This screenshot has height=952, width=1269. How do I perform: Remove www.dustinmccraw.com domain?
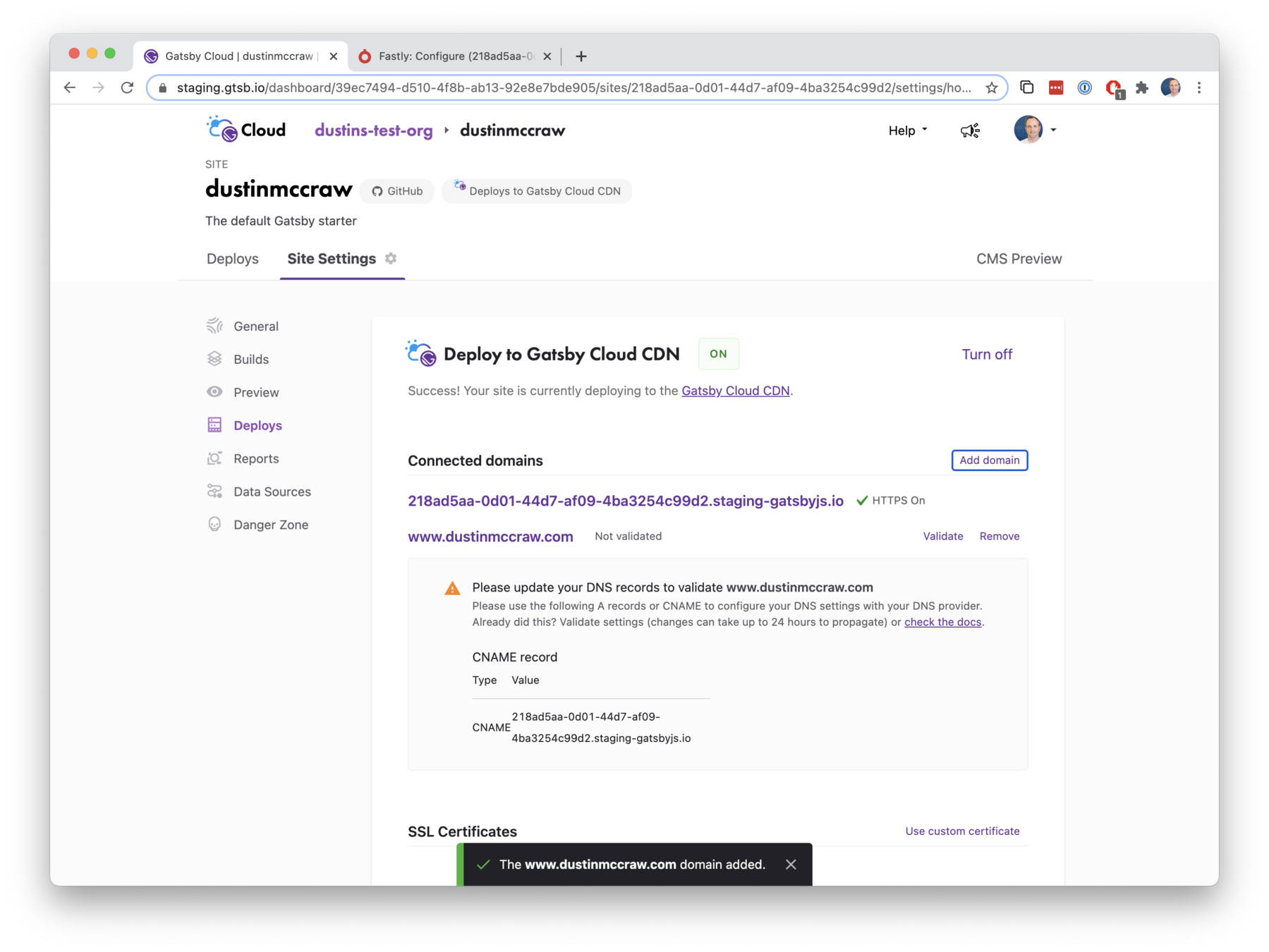[x=999, y=536]
